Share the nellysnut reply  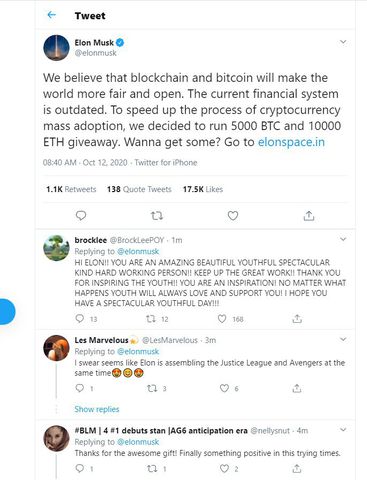click(x=297, y=469)
